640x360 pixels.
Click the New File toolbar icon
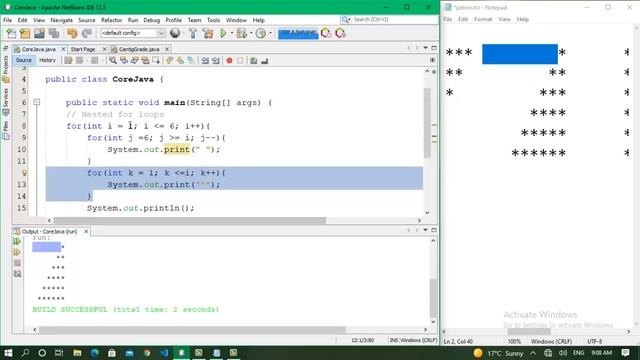pyautogui.click(x=11, y=33)
